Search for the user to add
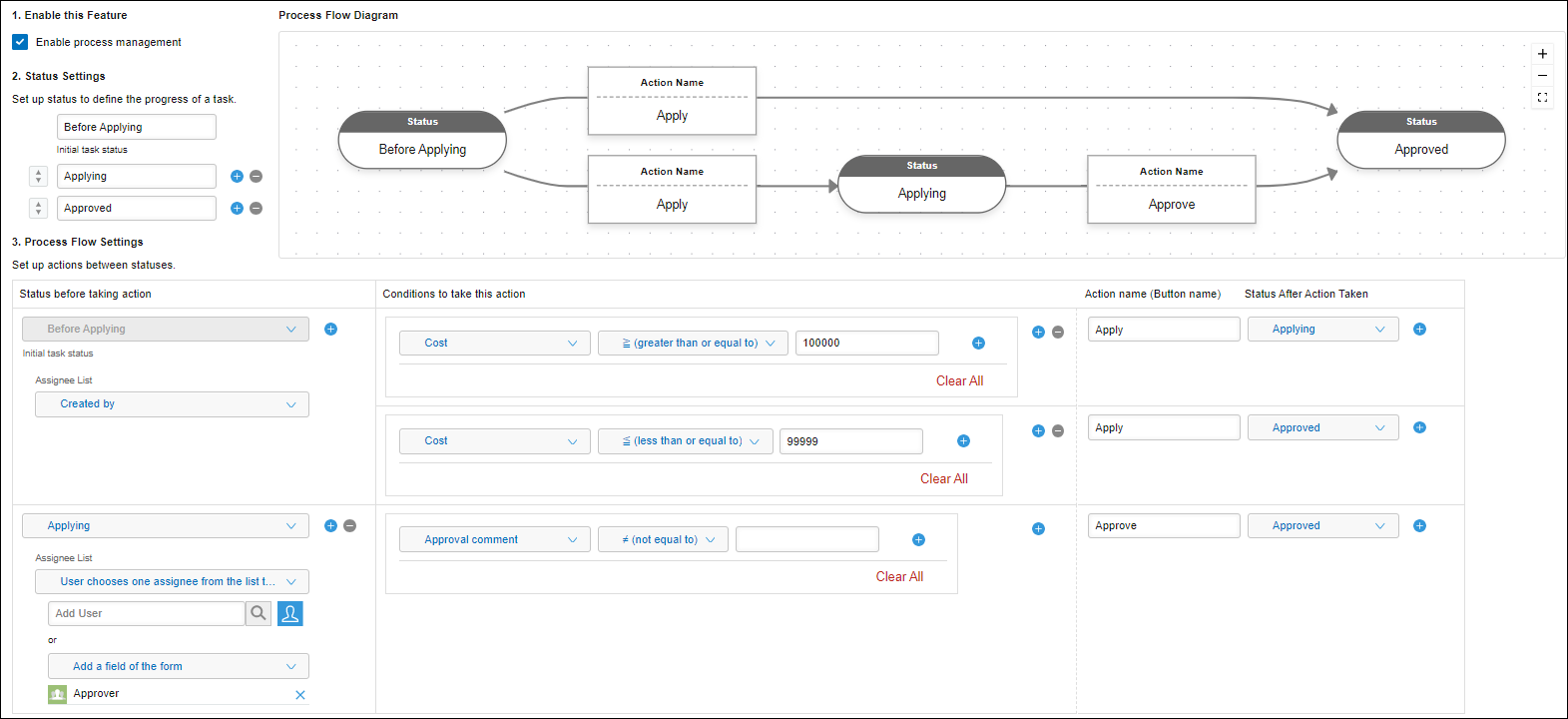1568x719 pixels. (259, 613)
